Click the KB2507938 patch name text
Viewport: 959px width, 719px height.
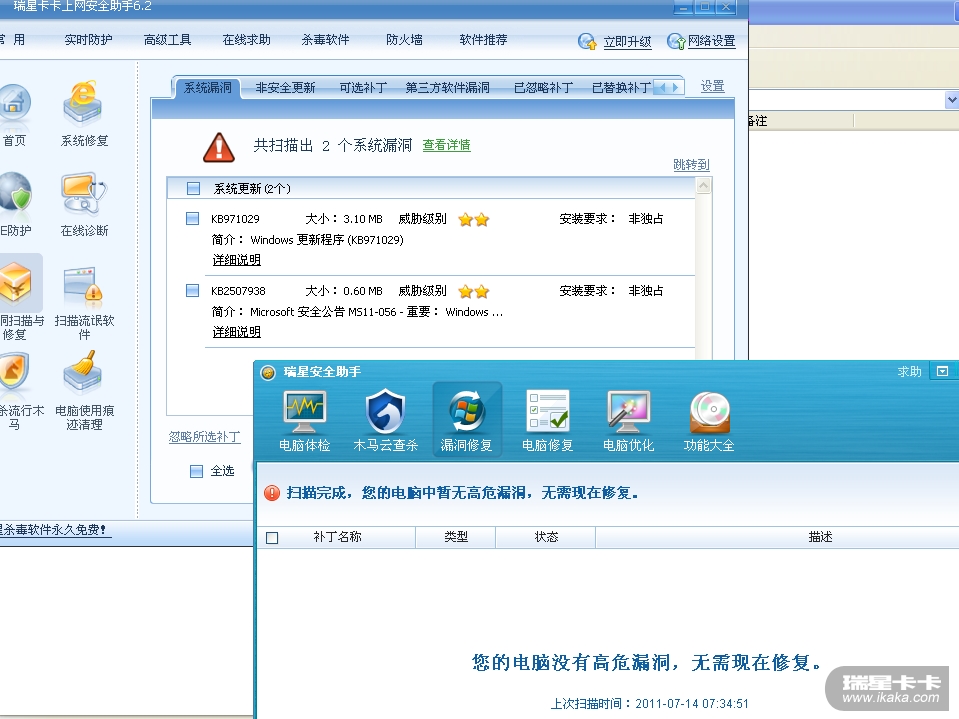tap(239, 291)
